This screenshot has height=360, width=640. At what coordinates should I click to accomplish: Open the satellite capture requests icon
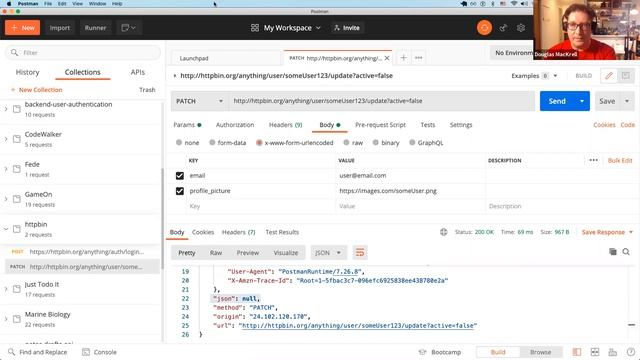tap(503, 28)
